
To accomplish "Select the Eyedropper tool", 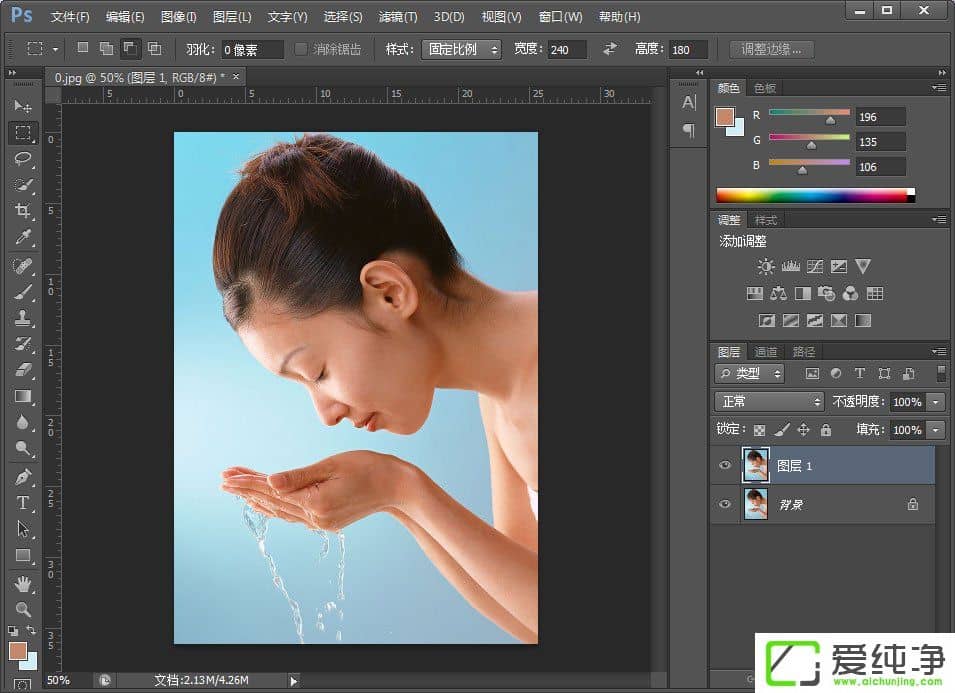I will click(23, 237).
